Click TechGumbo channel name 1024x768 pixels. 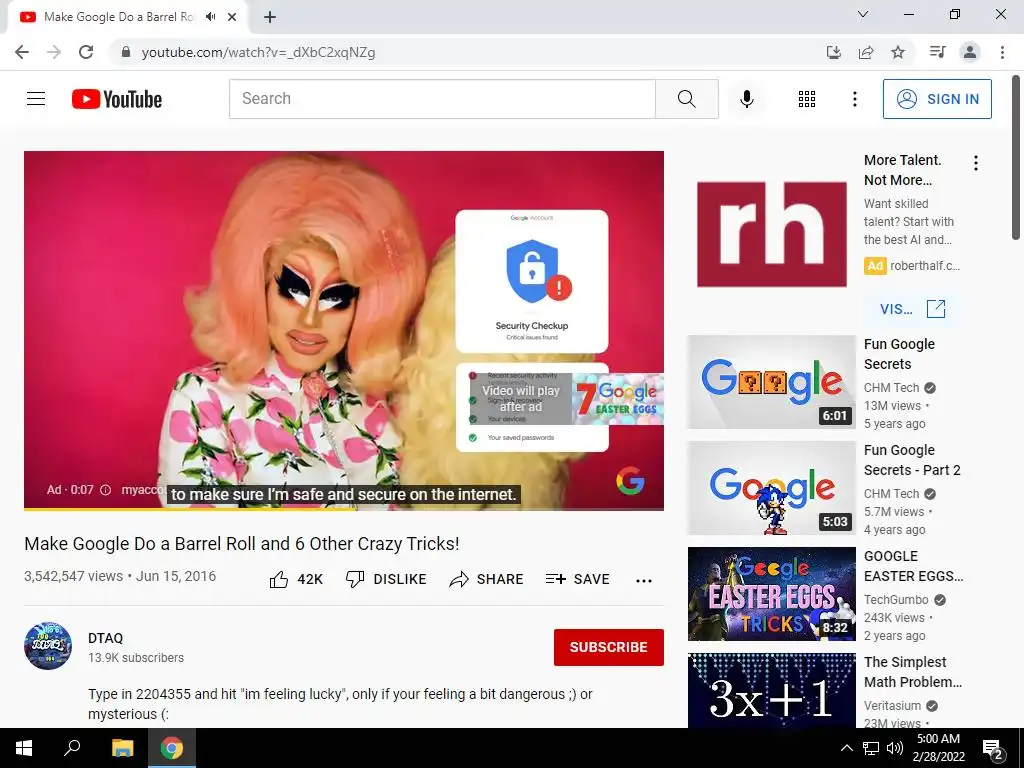click(x=895, y=600)
